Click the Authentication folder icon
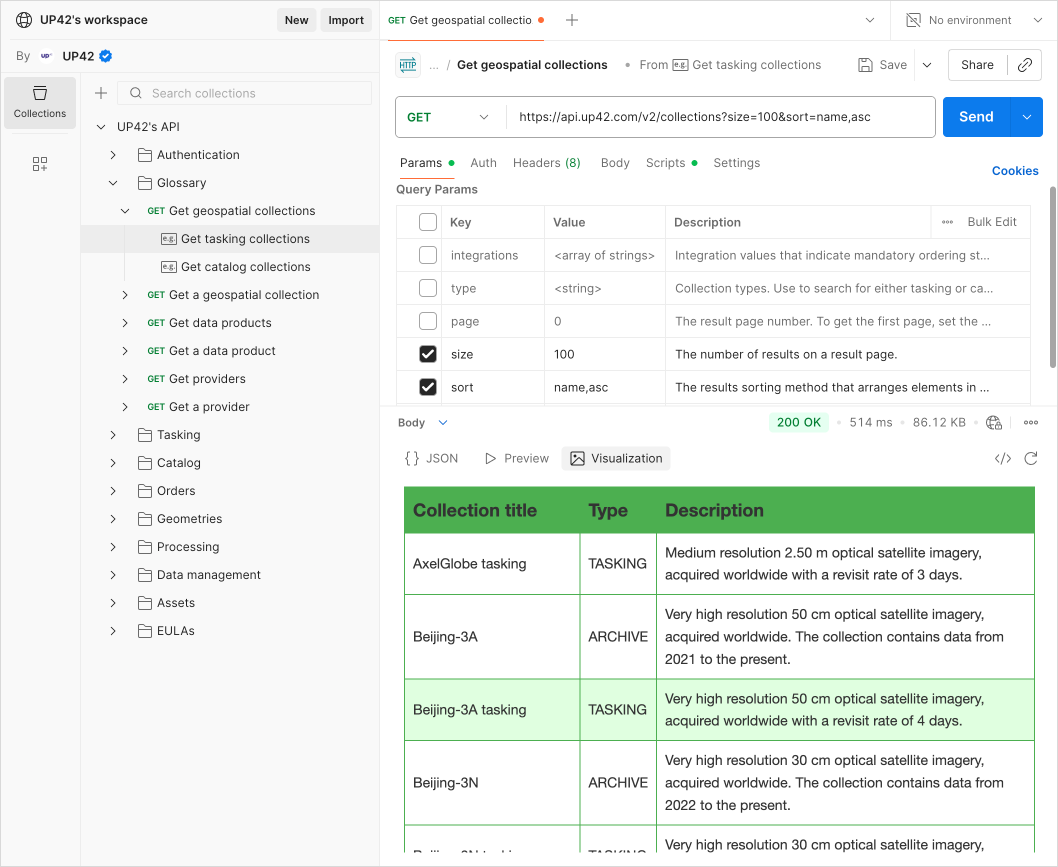The image size is (1058, 867). pyautogui.click(x=144, y=155)
